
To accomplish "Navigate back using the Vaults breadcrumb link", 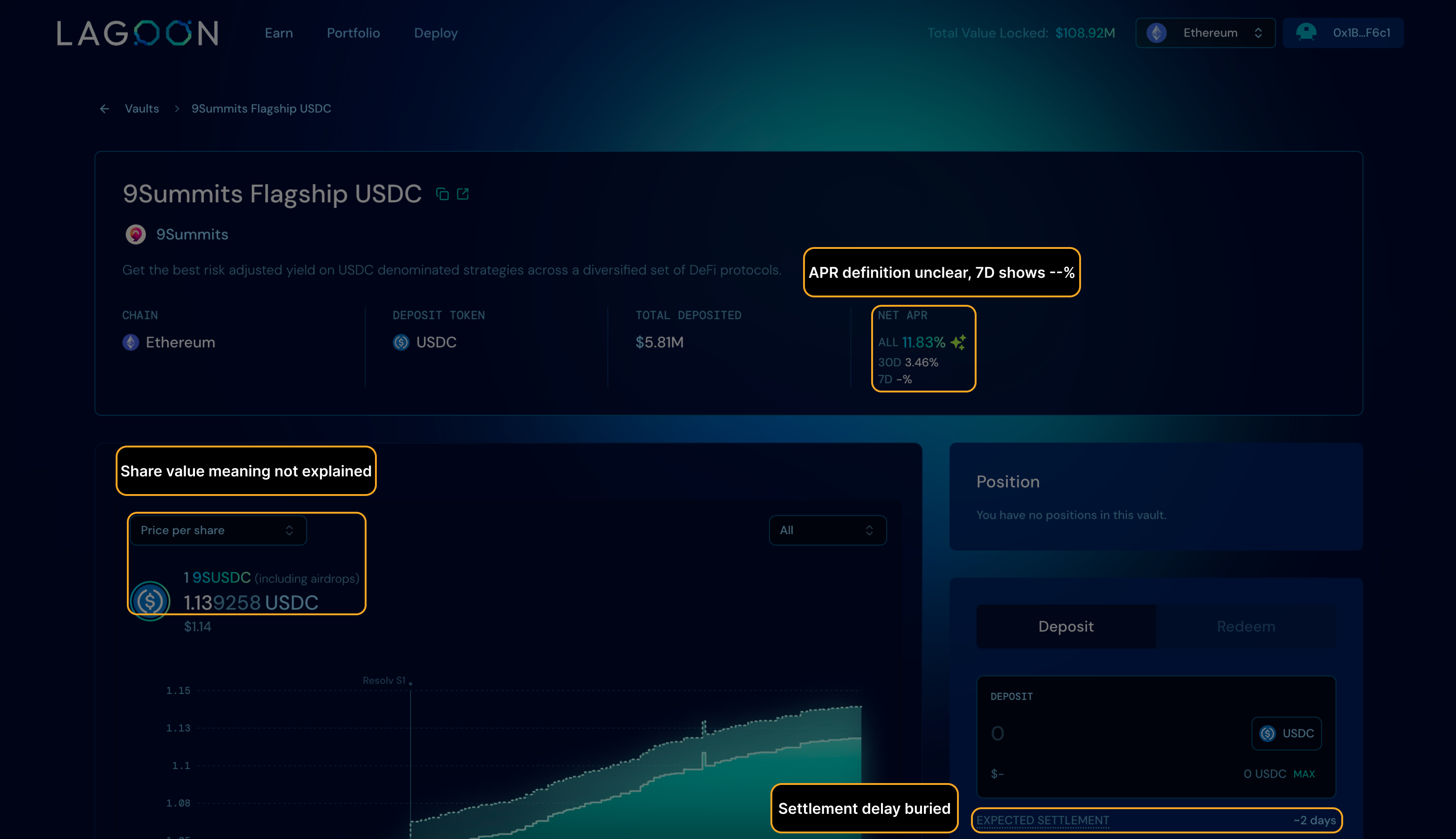I will [142, 108].
